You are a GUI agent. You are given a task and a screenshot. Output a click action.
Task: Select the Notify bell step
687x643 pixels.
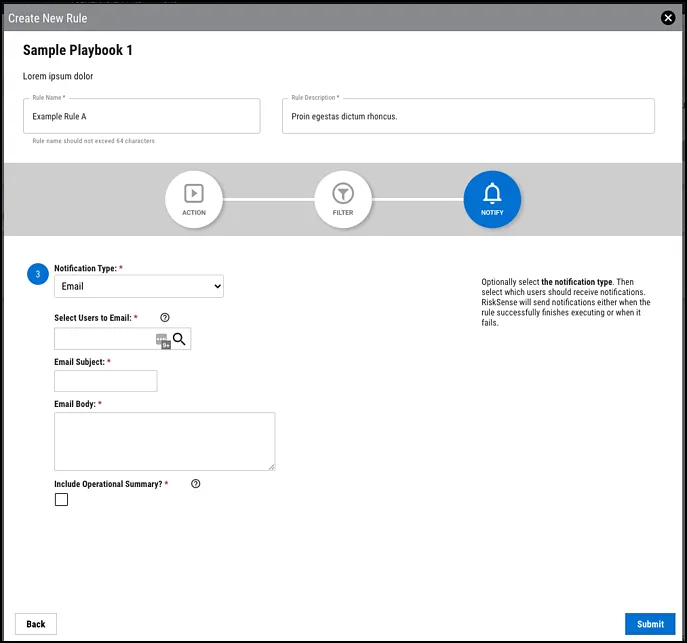(492, 199)
